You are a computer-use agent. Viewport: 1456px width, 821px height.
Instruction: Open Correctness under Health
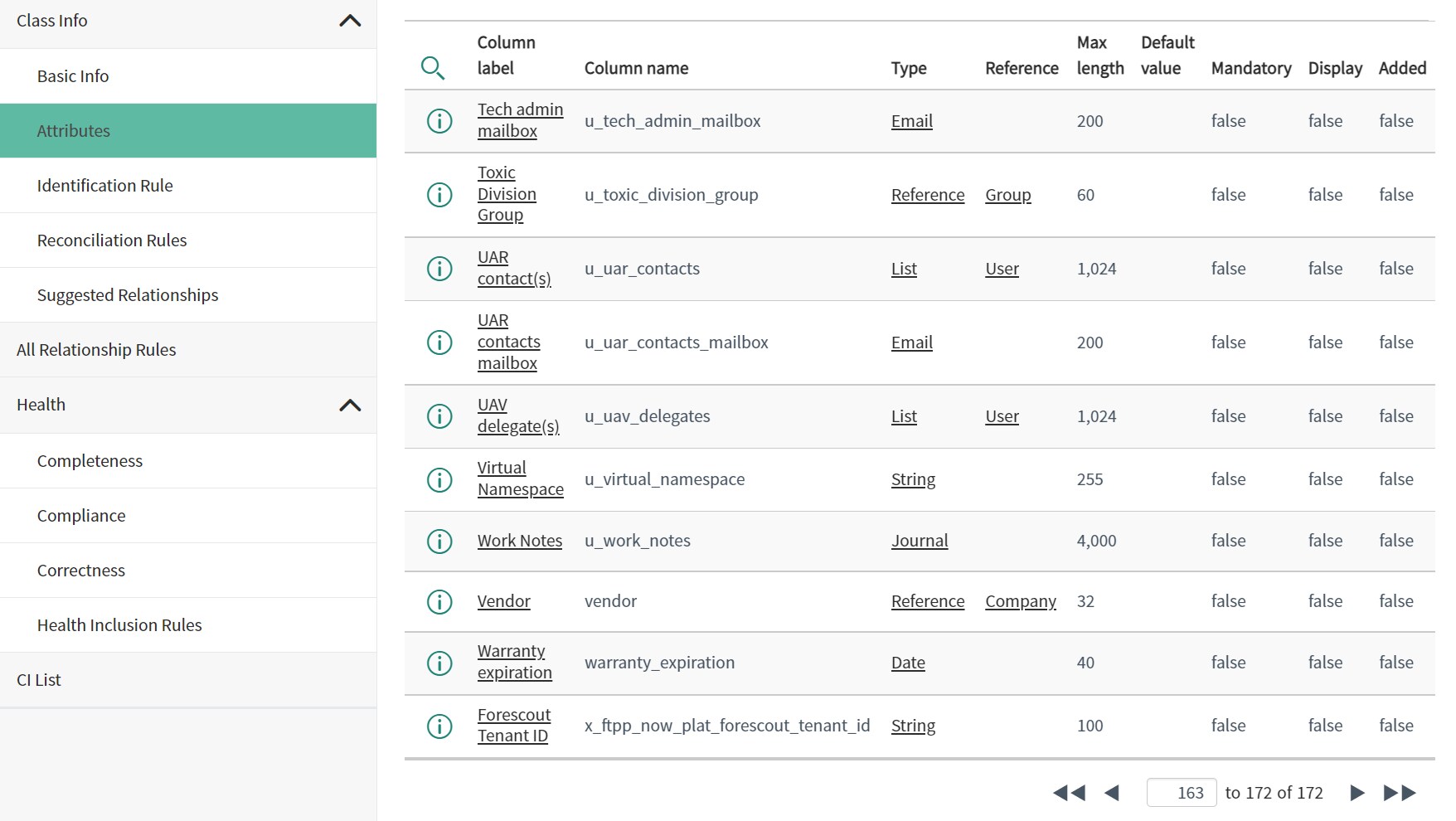pyautogui.click(x=188, y=571)
